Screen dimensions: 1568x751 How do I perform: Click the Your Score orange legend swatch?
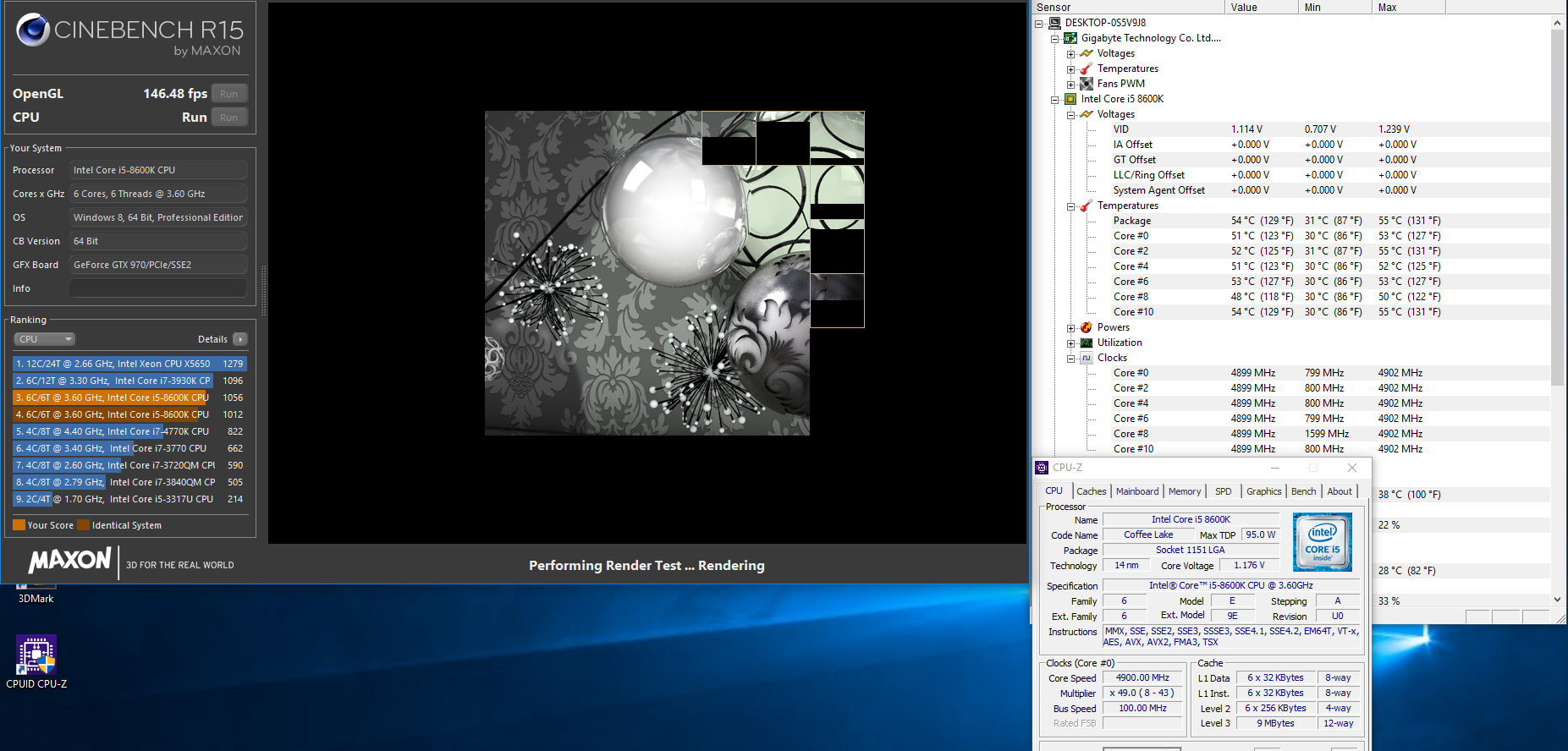coord(19,525)
